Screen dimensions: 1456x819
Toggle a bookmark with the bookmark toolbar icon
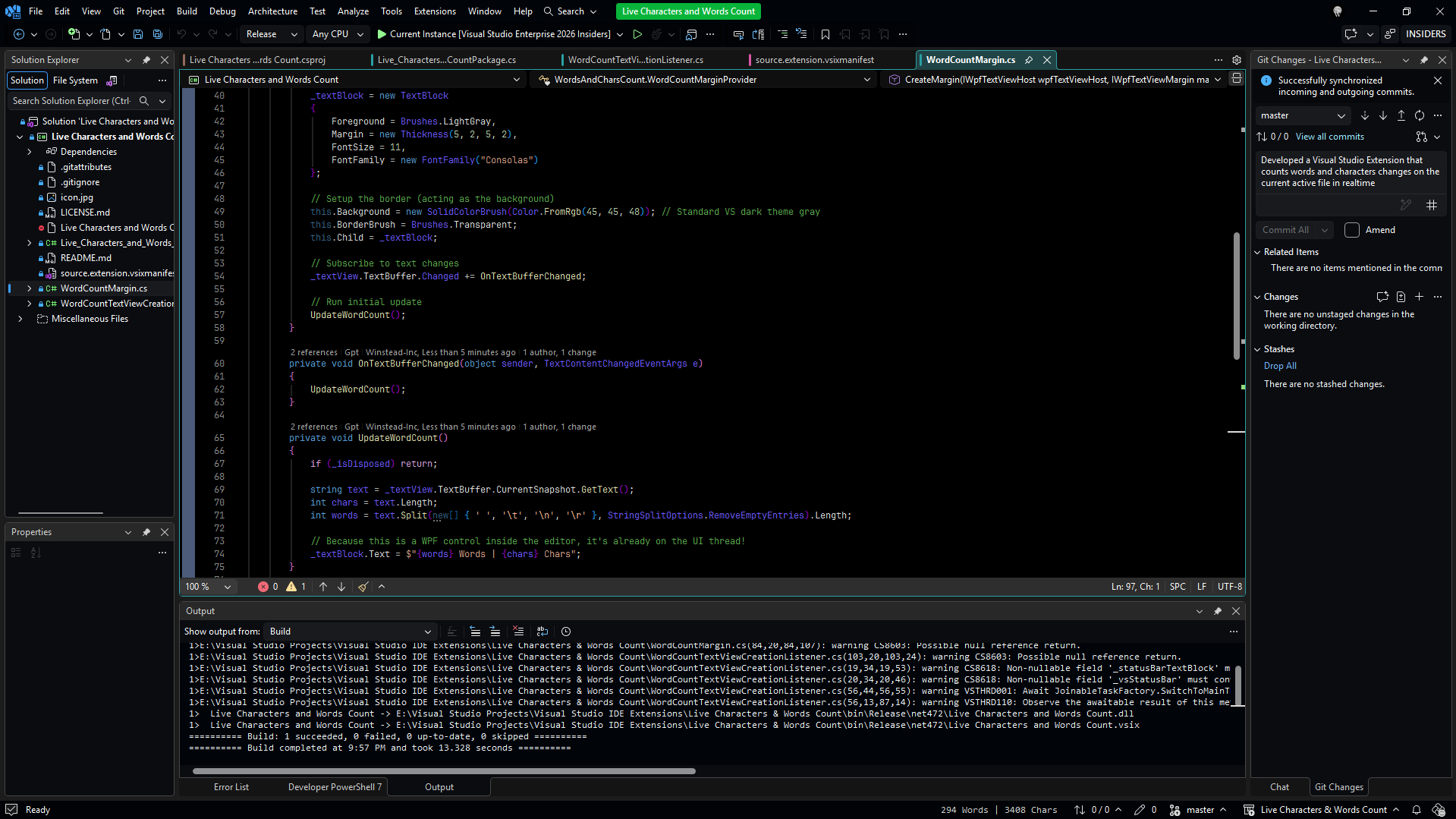(825, 34)
